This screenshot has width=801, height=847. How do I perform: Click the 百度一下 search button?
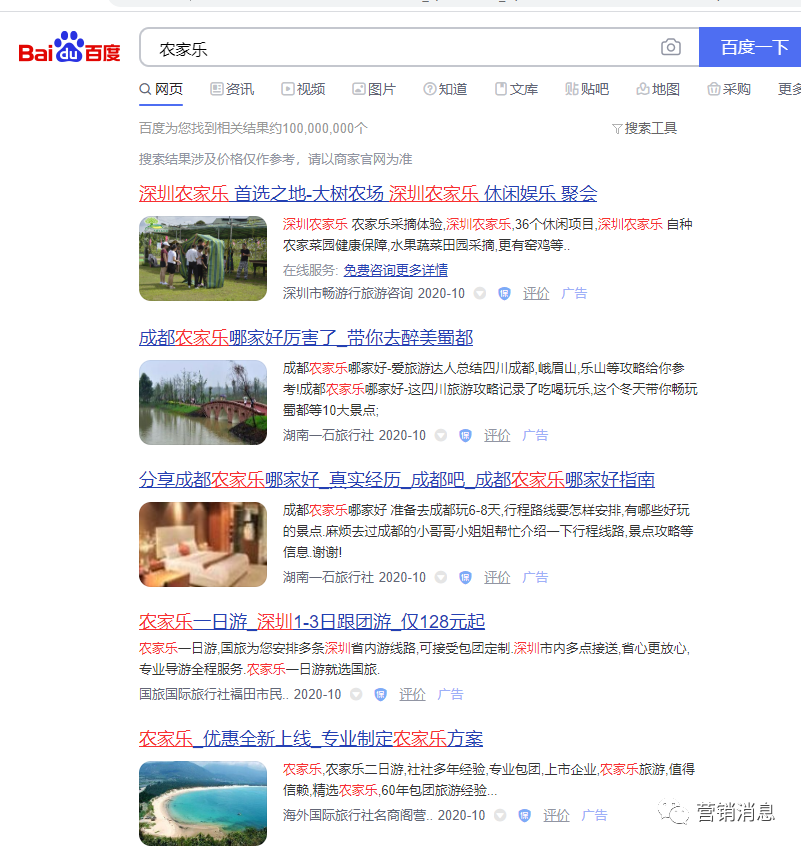tap(750, 48)
